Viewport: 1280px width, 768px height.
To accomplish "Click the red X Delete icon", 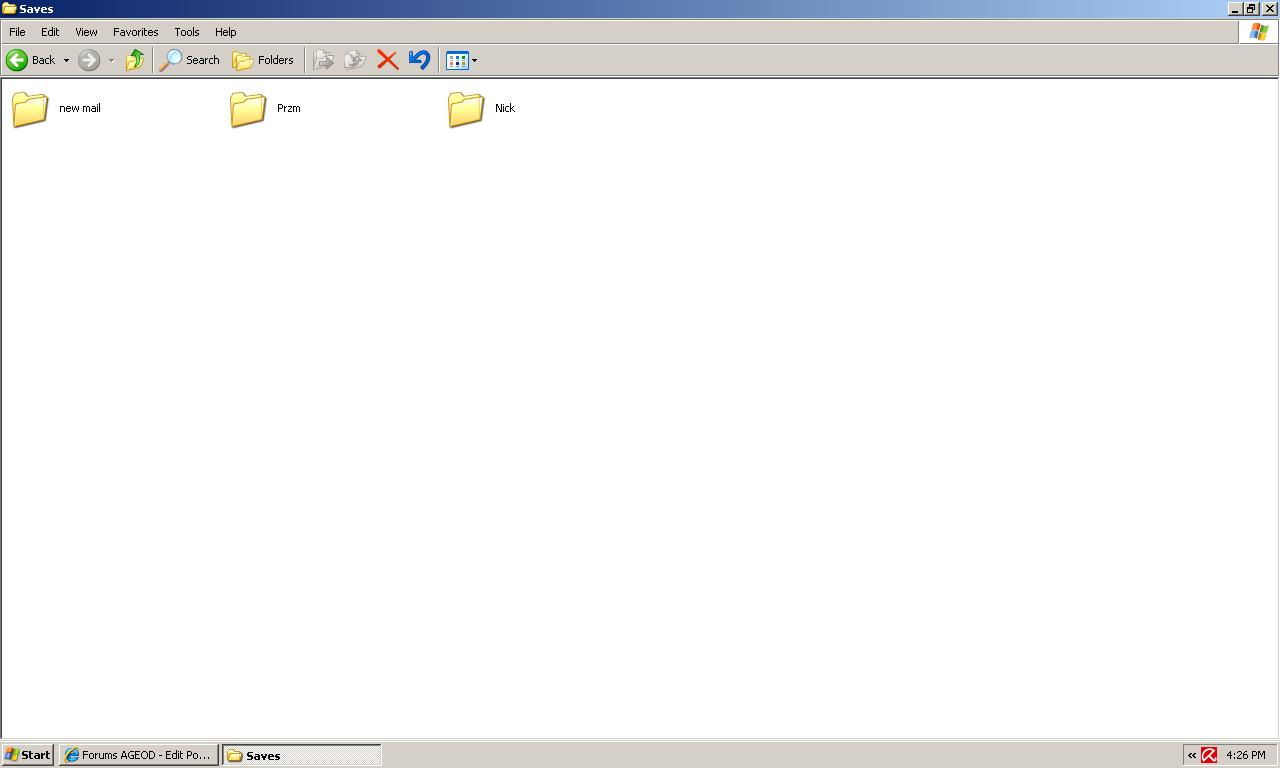I will [388, 60].
